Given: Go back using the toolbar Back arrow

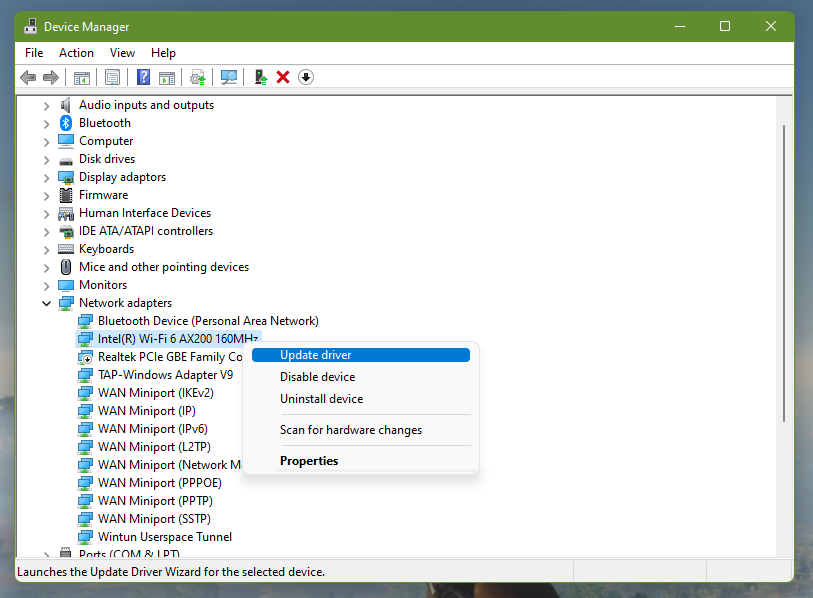Looking at the screenshot, I should point(28,77).
